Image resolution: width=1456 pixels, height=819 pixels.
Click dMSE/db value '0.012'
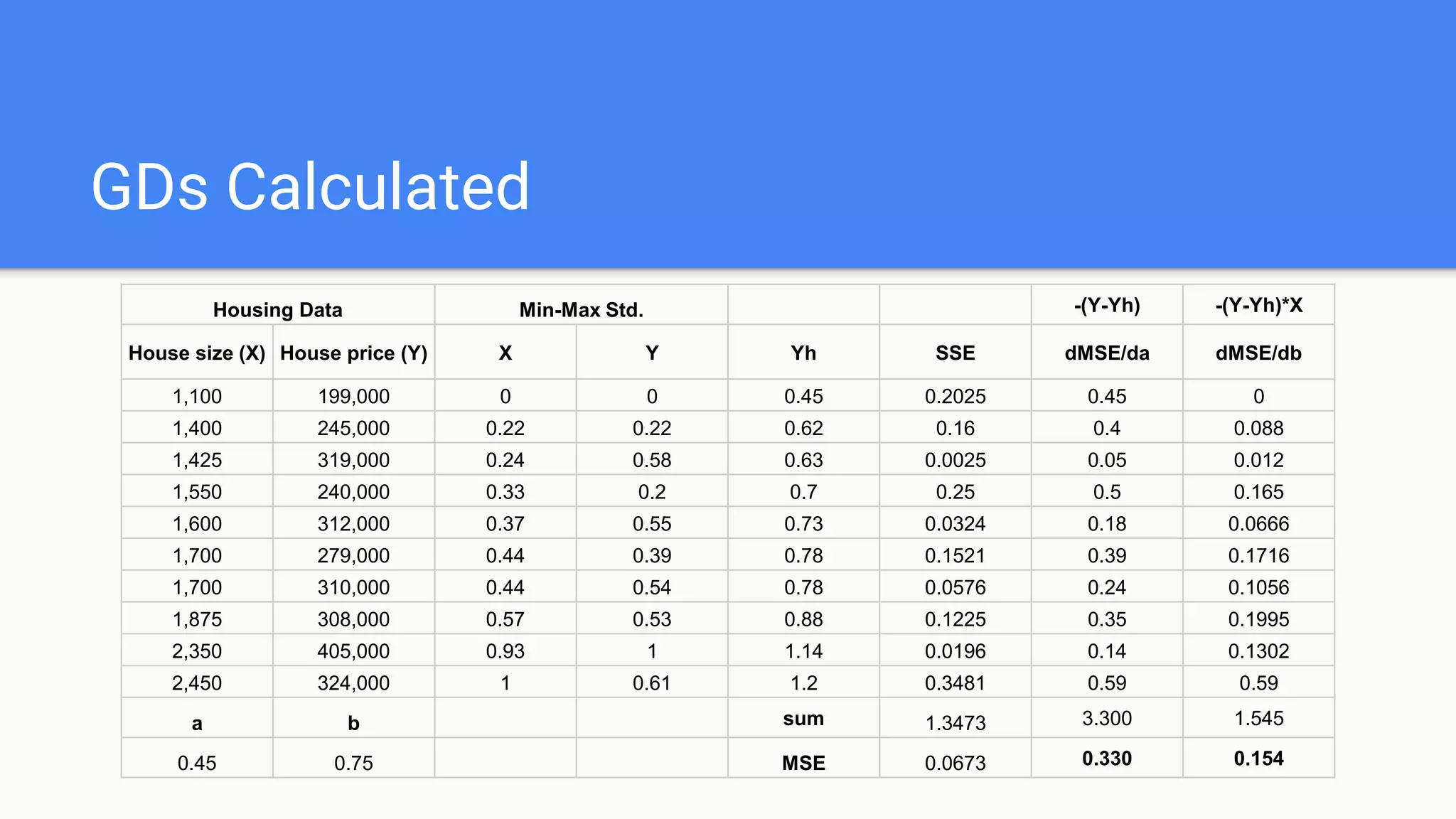(x=1258, y=460)
